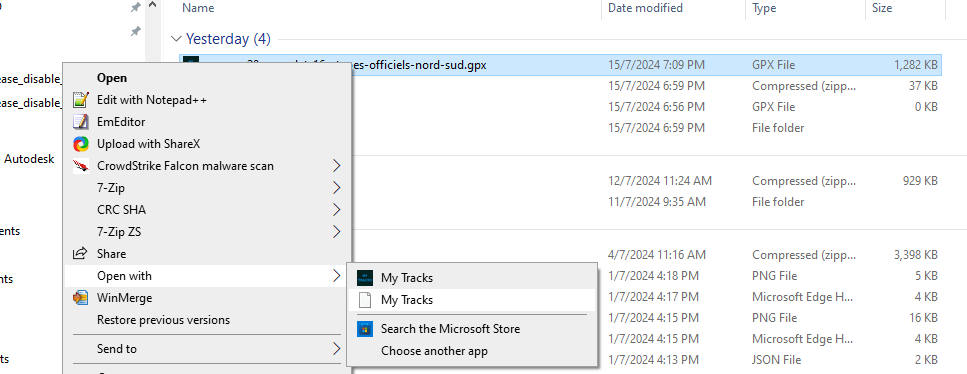The height and width of the screenshot is (374, 967).
Task: Choose Open in the context menu
Action: pos(207,78)
